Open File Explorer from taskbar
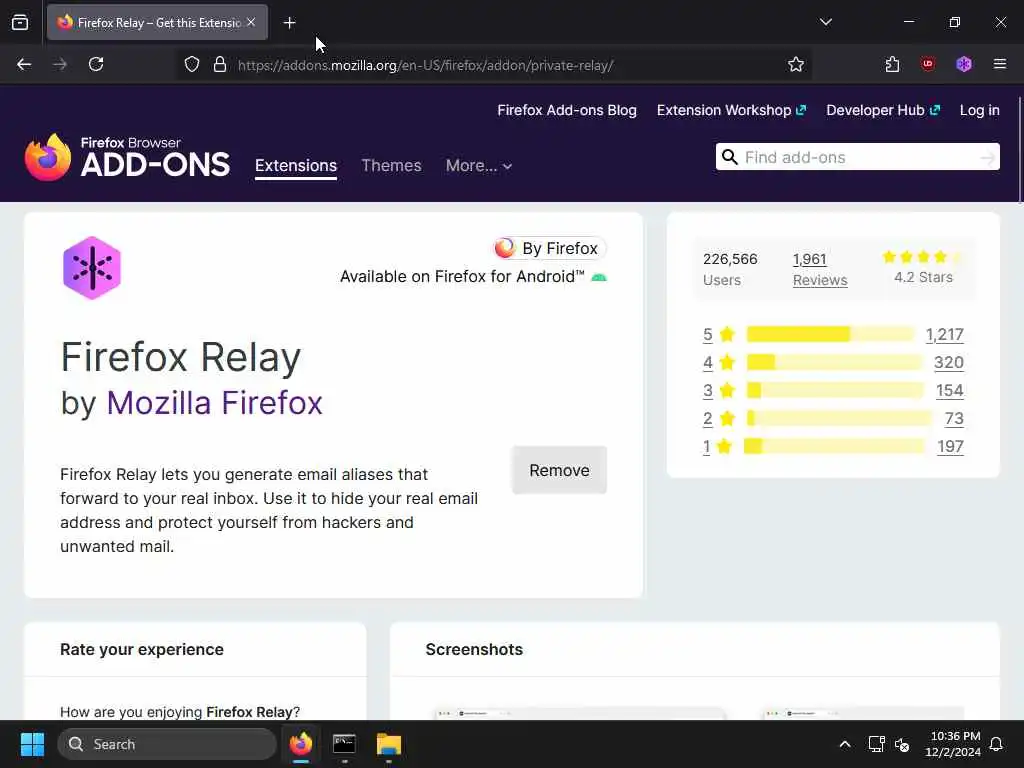The height and width of the screenshot is (768, 1024). pos(389,744)
